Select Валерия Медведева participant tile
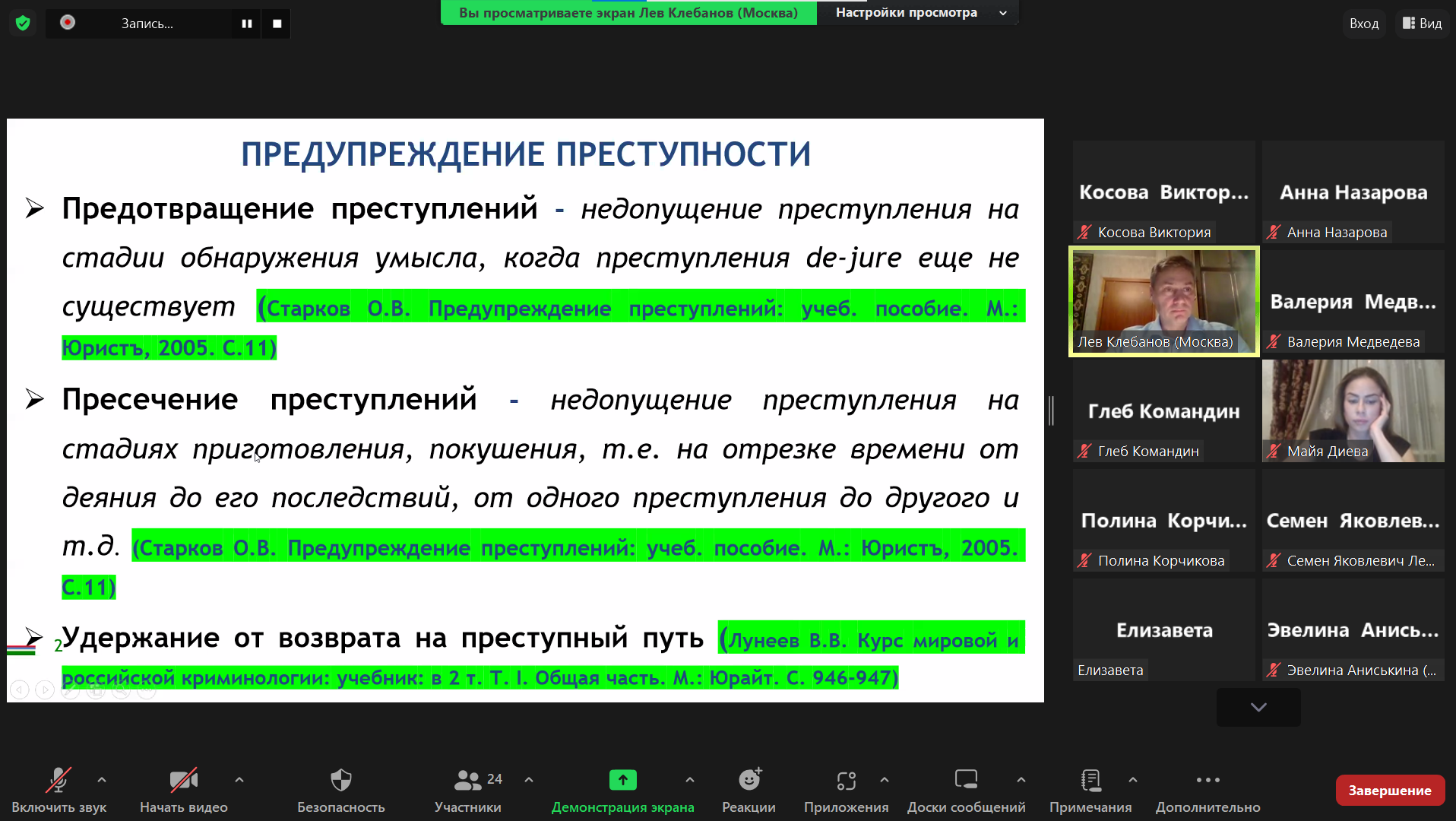1456x821 pixels. pos(1353,302)
